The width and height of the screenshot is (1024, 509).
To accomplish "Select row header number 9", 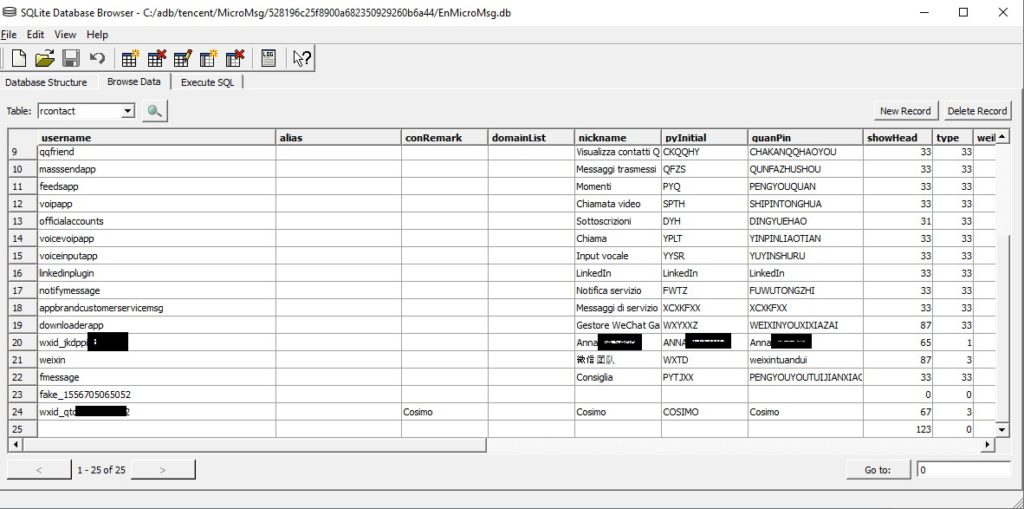I will (x=23, y=152).
